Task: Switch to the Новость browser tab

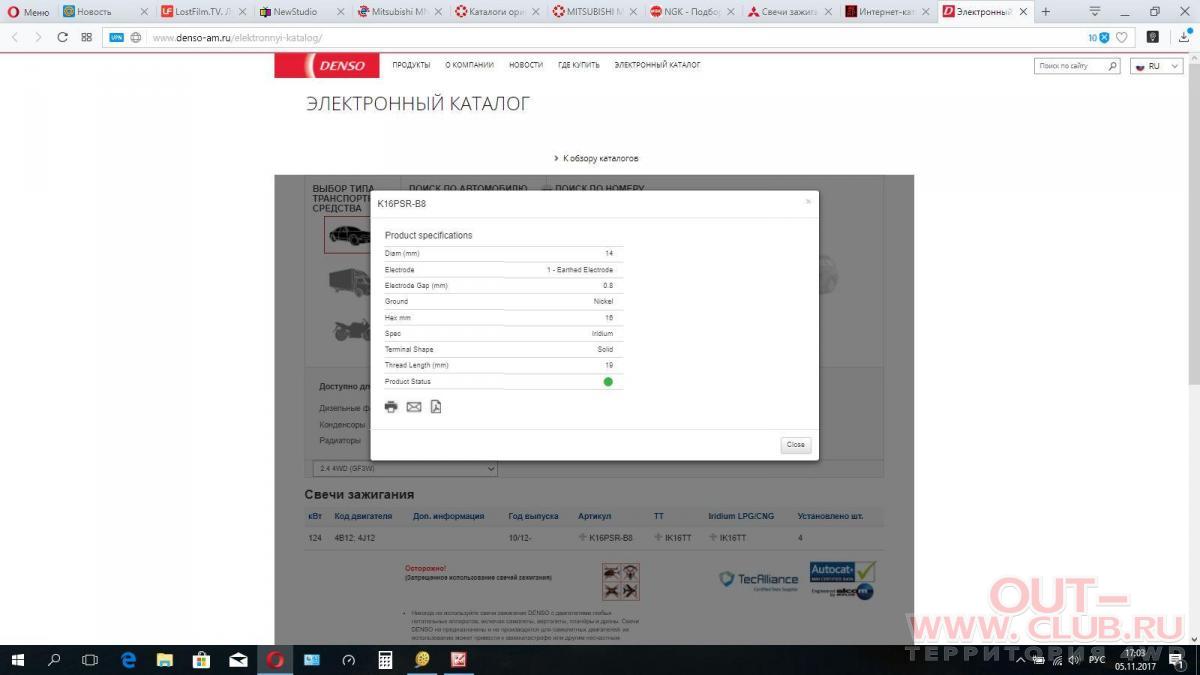Action: coord(104,12)
